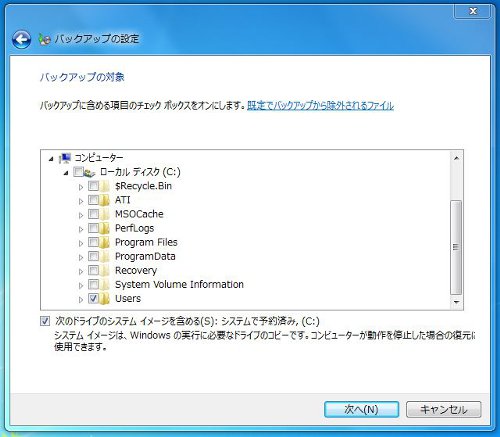
Task: Click the backup settings wizard icon
Action: coord(44,39)
